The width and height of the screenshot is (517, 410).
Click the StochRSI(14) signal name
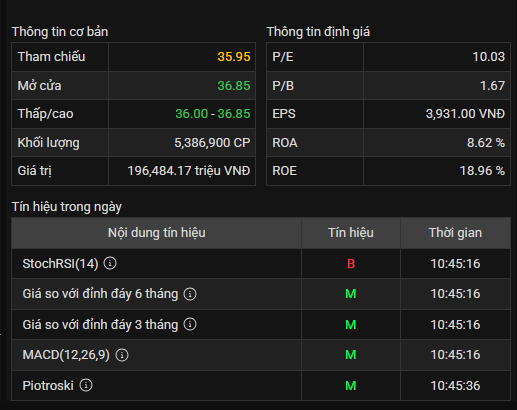[60, 264]
